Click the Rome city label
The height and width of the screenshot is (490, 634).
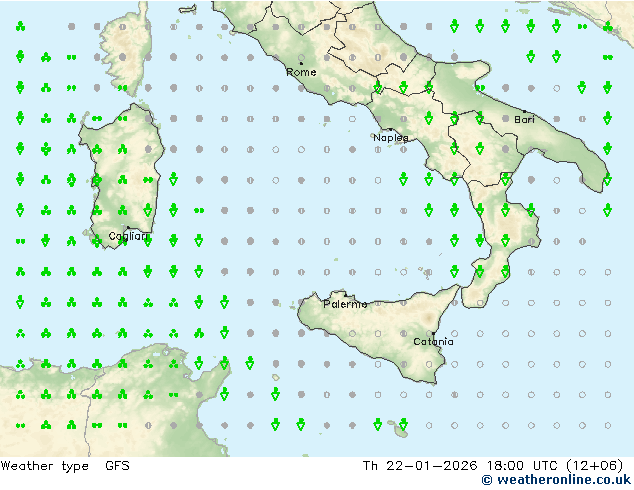pyautogui.click(x=301, y=72)
